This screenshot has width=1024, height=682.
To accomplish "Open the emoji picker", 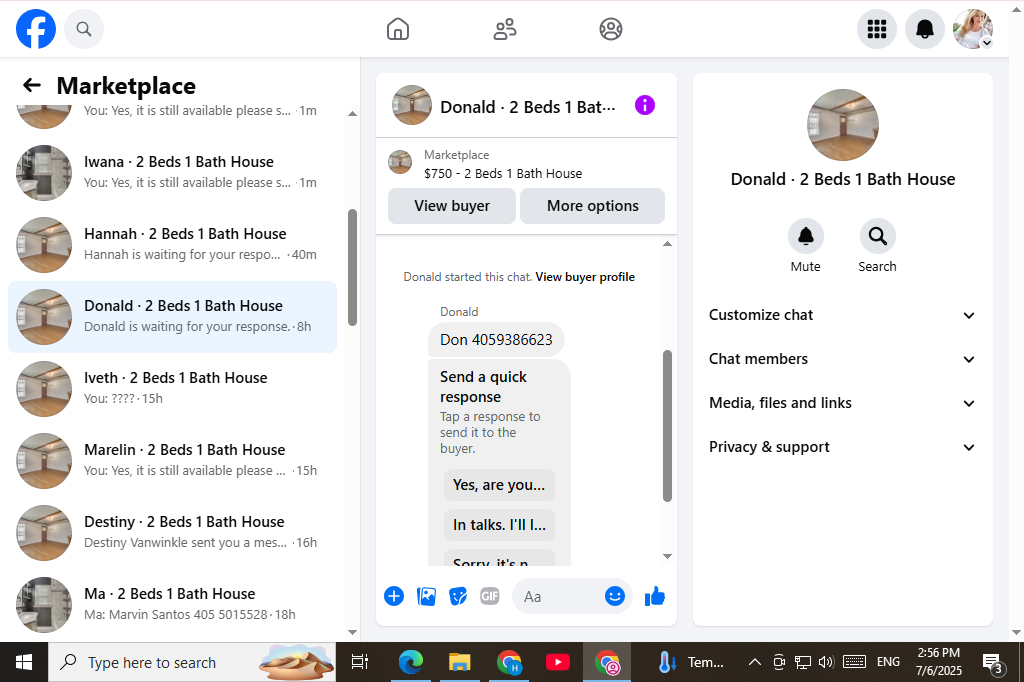I will 615,596.
